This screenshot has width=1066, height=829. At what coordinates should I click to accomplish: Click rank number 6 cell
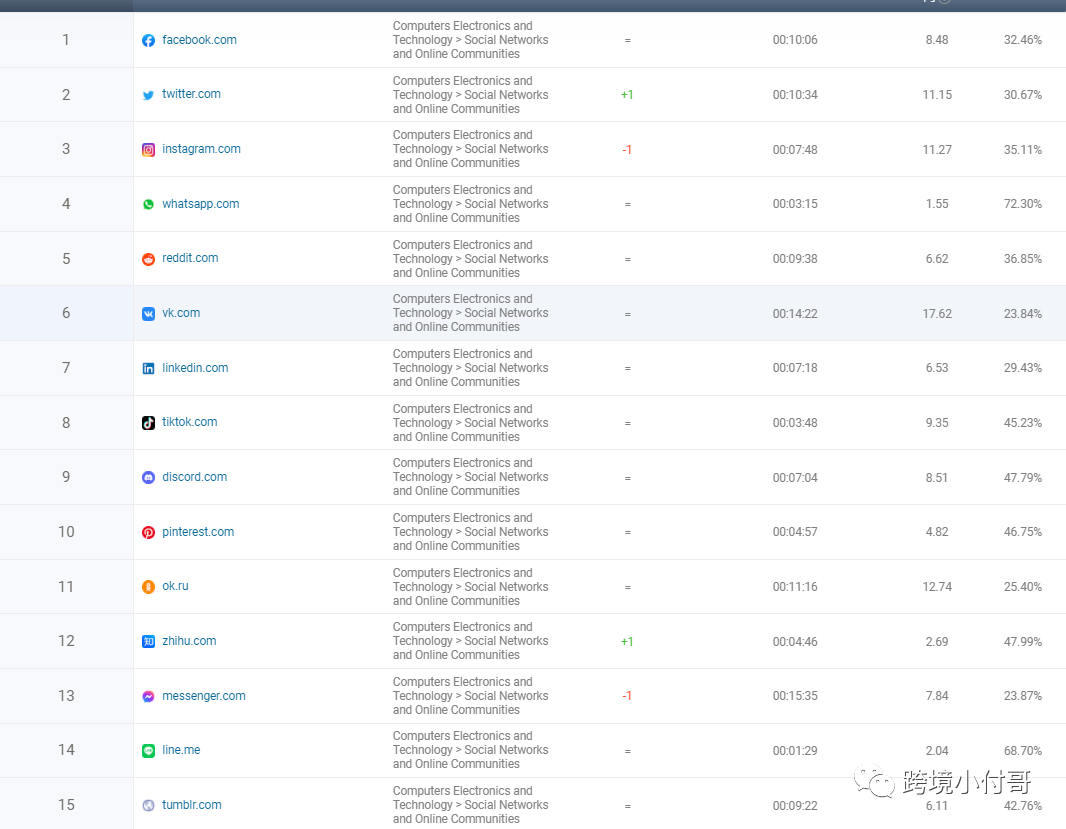point(66,313)
